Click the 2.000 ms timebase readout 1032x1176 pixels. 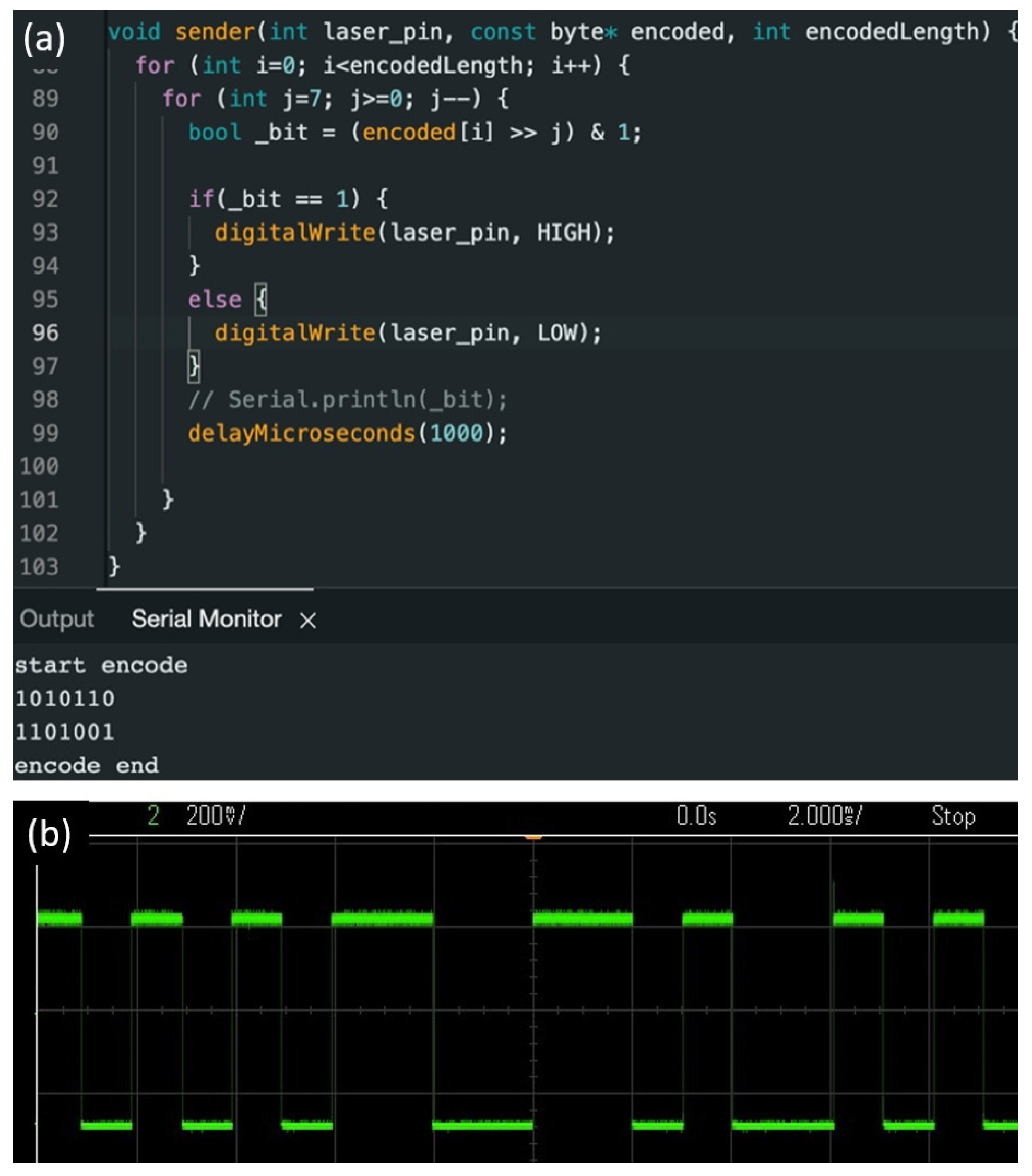coord(824,816)
